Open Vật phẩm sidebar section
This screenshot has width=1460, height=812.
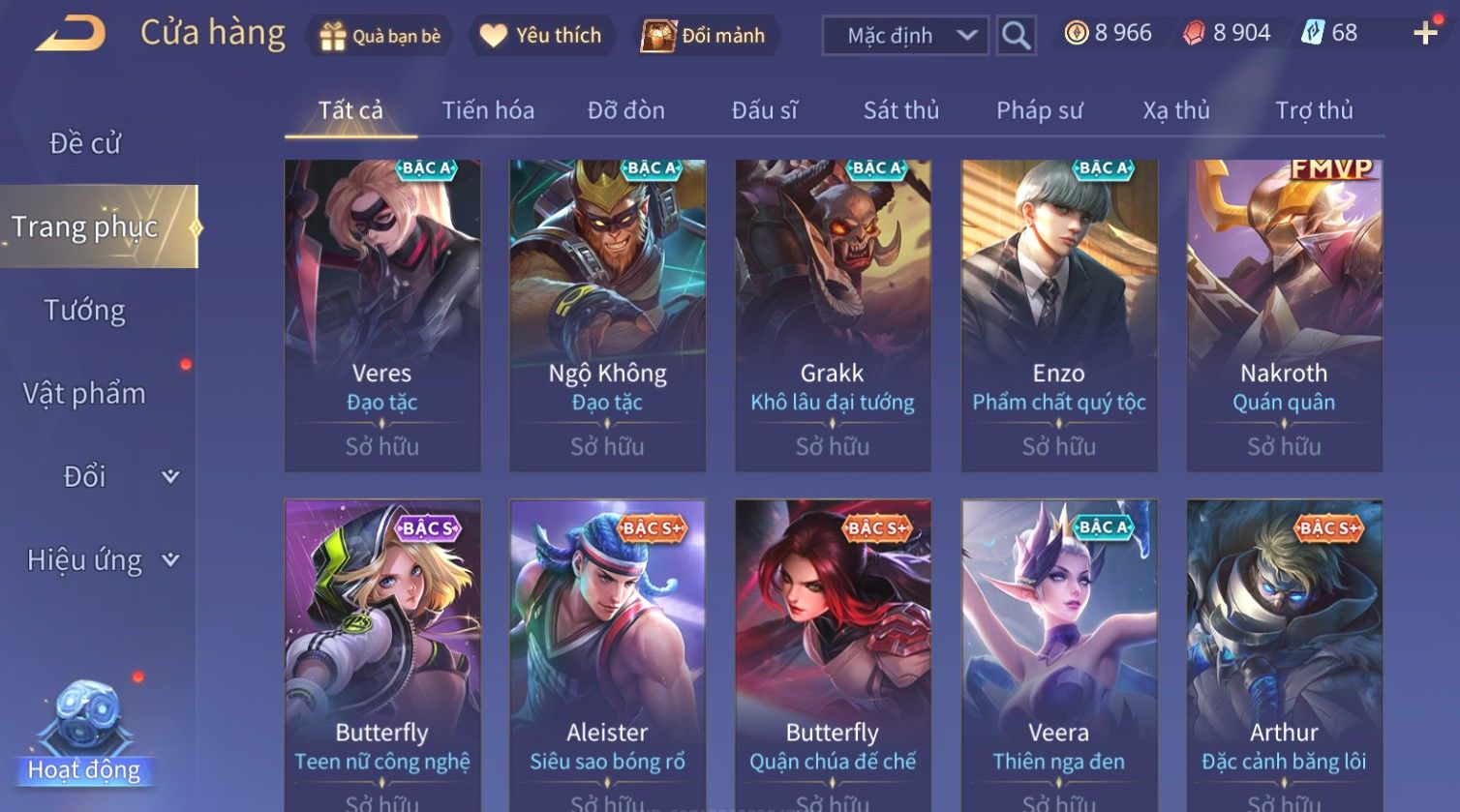[x=84, y=393]
